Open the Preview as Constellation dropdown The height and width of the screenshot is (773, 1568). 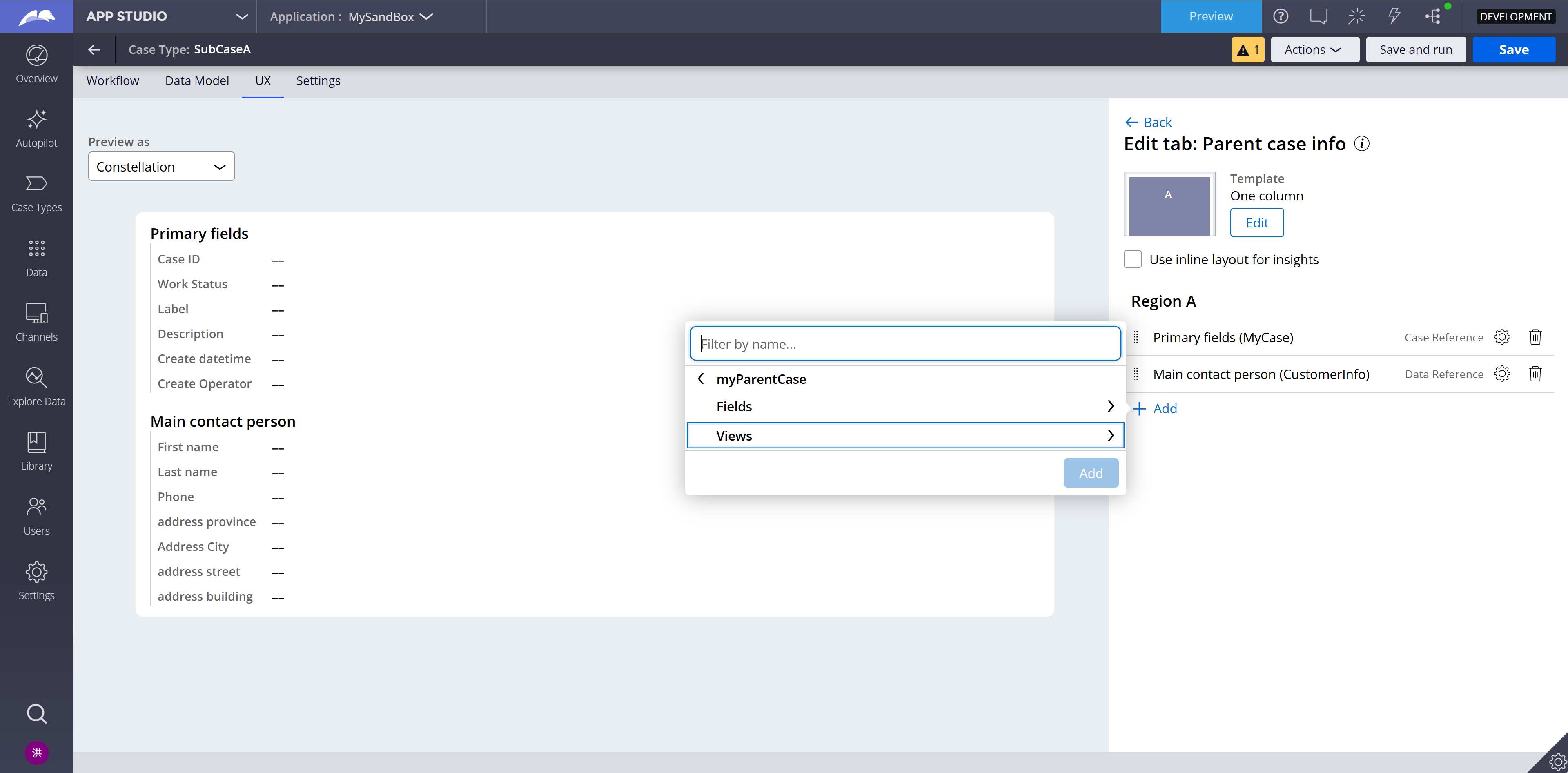click(x=161, y=166)
